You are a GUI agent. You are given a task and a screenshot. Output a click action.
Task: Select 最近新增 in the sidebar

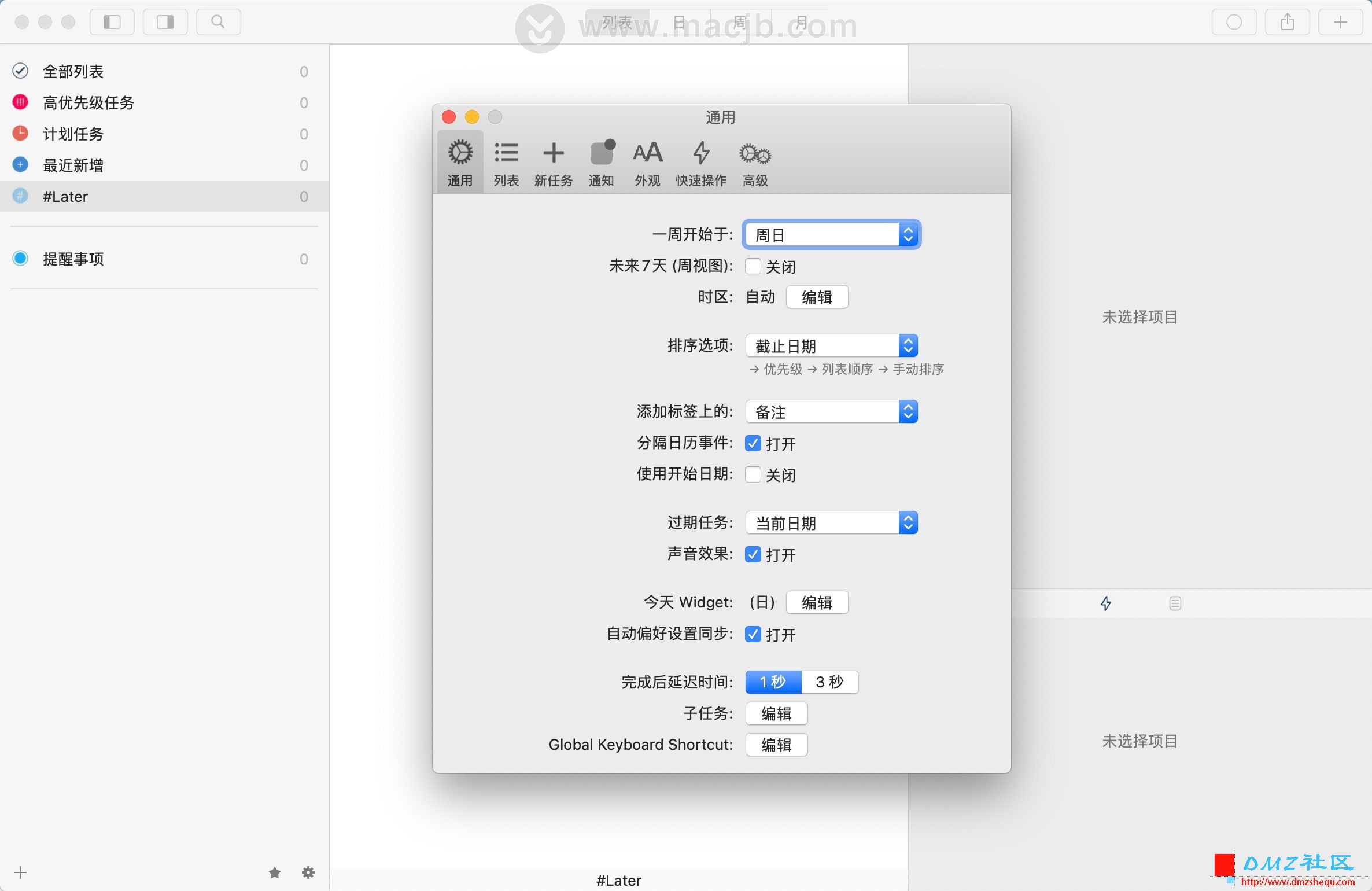coord(164,165)
